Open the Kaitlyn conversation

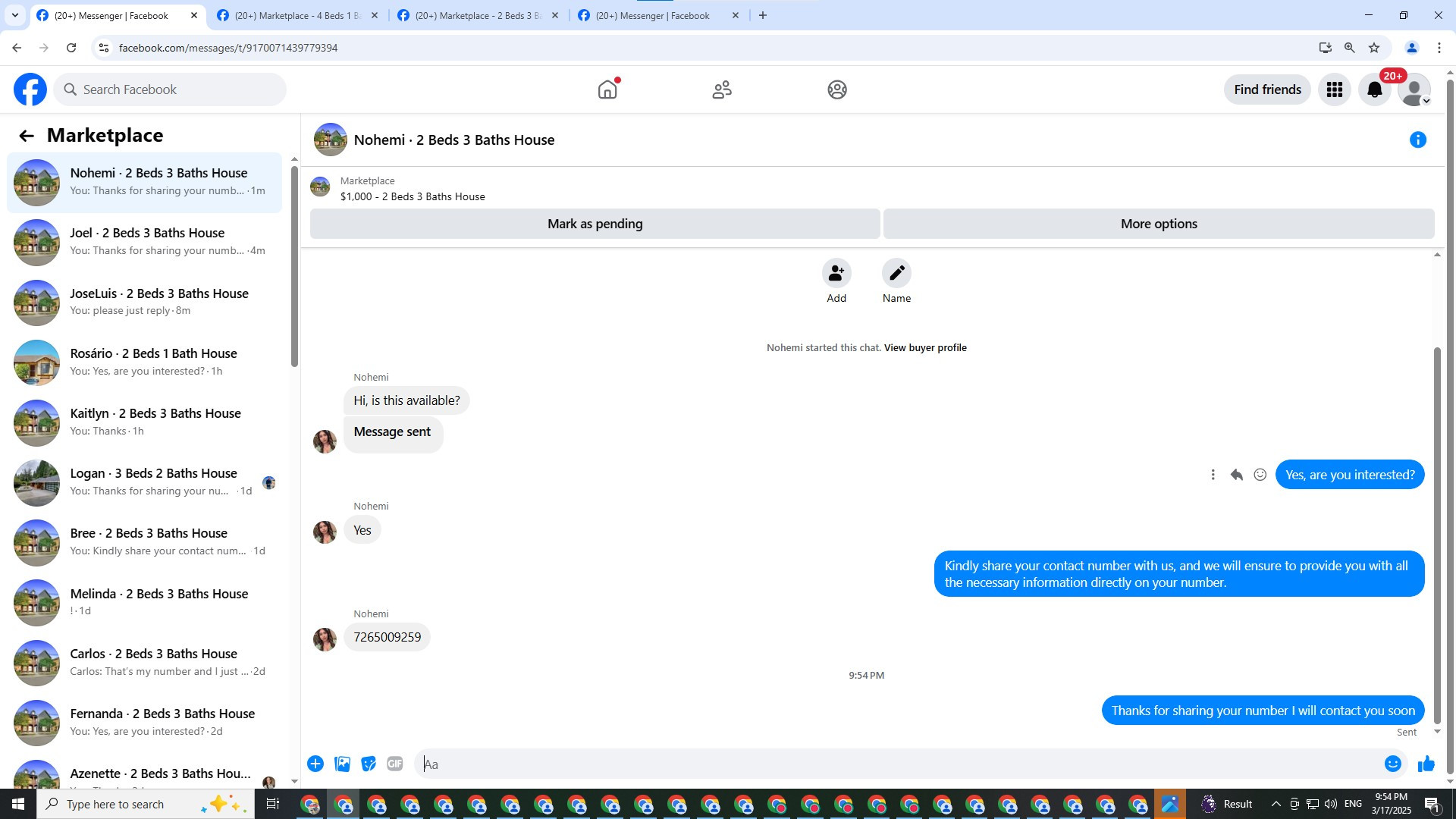pyautogui.click(x=144, y=422)
